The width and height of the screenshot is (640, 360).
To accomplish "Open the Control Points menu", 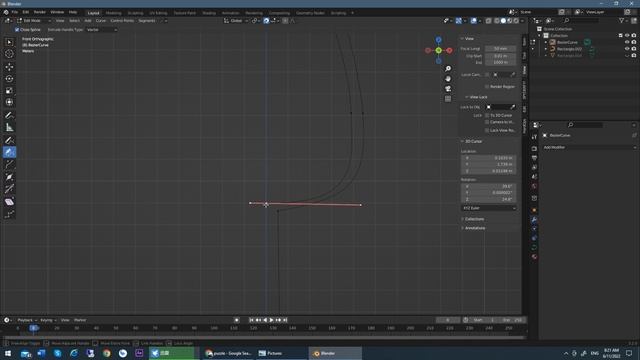I will (122, 21).
